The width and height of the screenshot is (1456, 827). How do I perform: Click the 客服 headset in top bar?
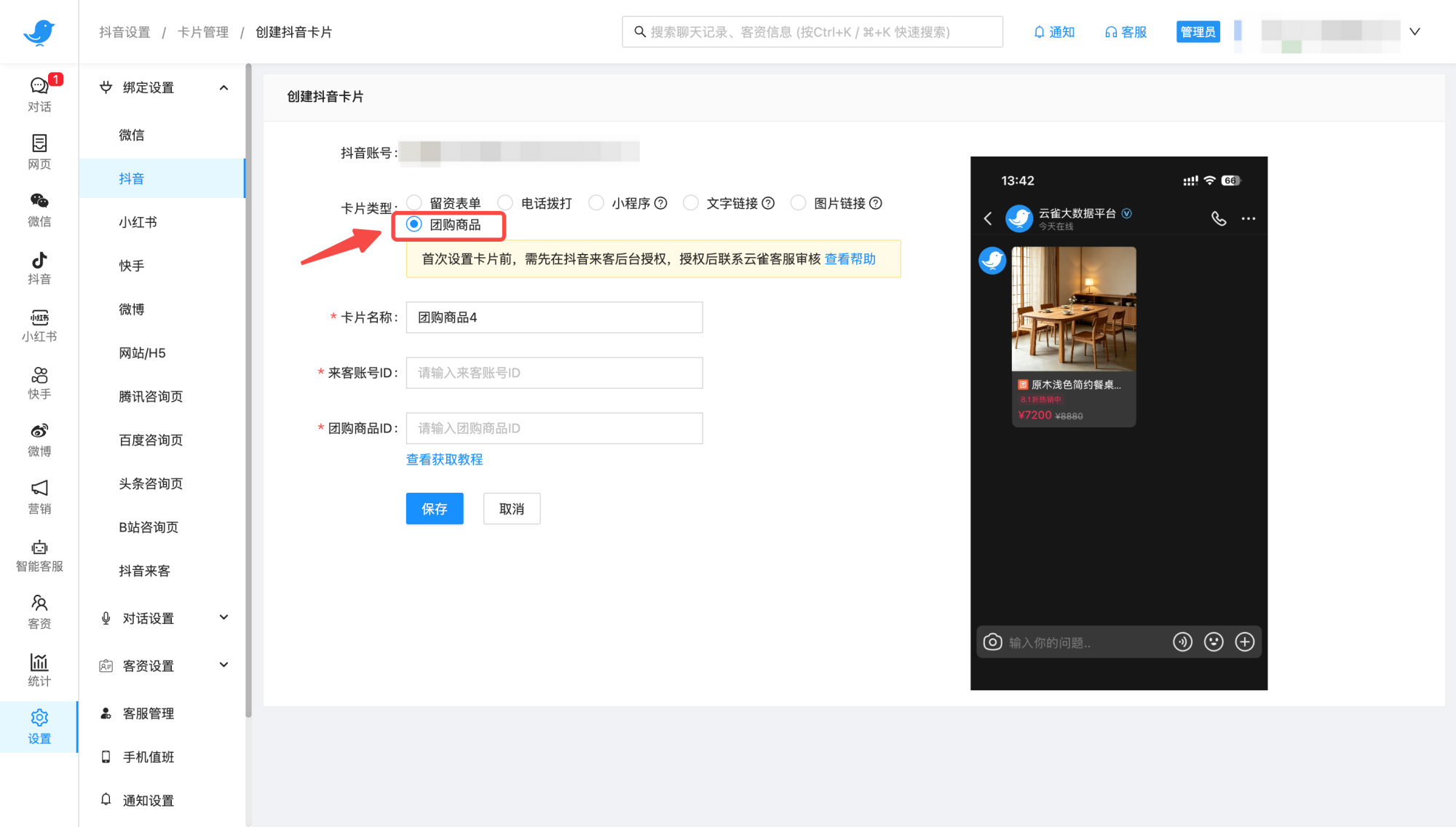click(x=1125, y=32)
